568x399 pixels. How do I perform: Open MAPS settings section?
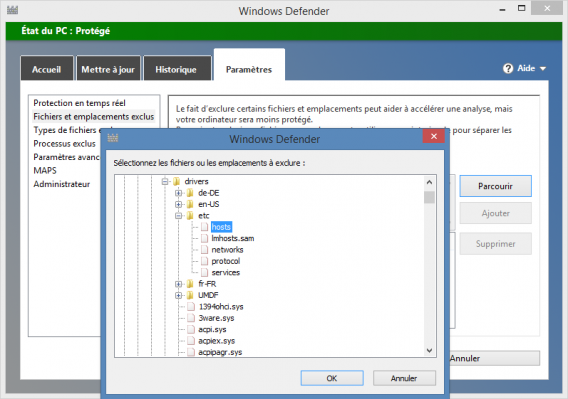click(x=45, y=170)
